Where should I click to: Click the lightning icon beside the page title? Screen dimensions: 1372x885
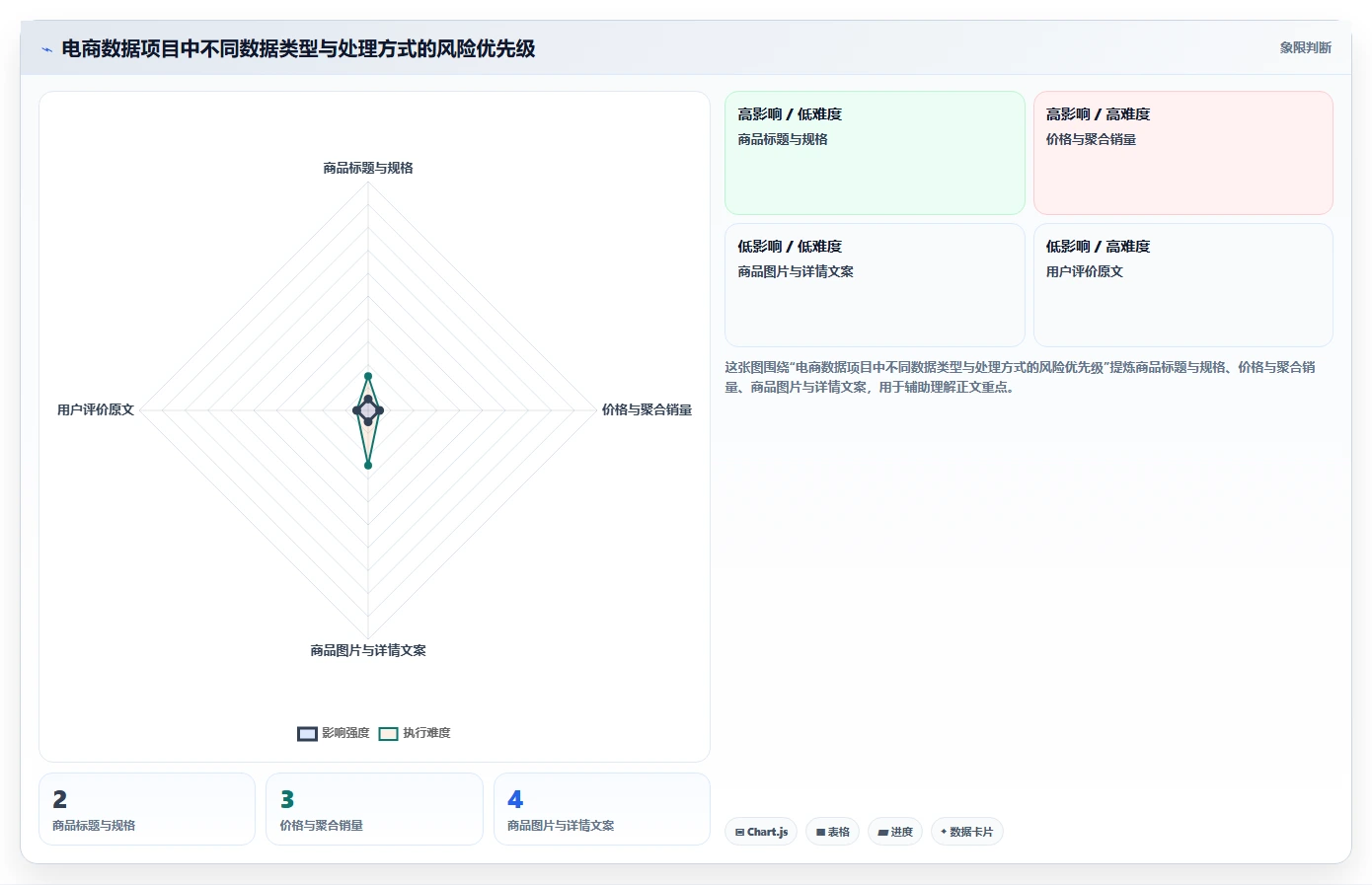click(46, 49)
